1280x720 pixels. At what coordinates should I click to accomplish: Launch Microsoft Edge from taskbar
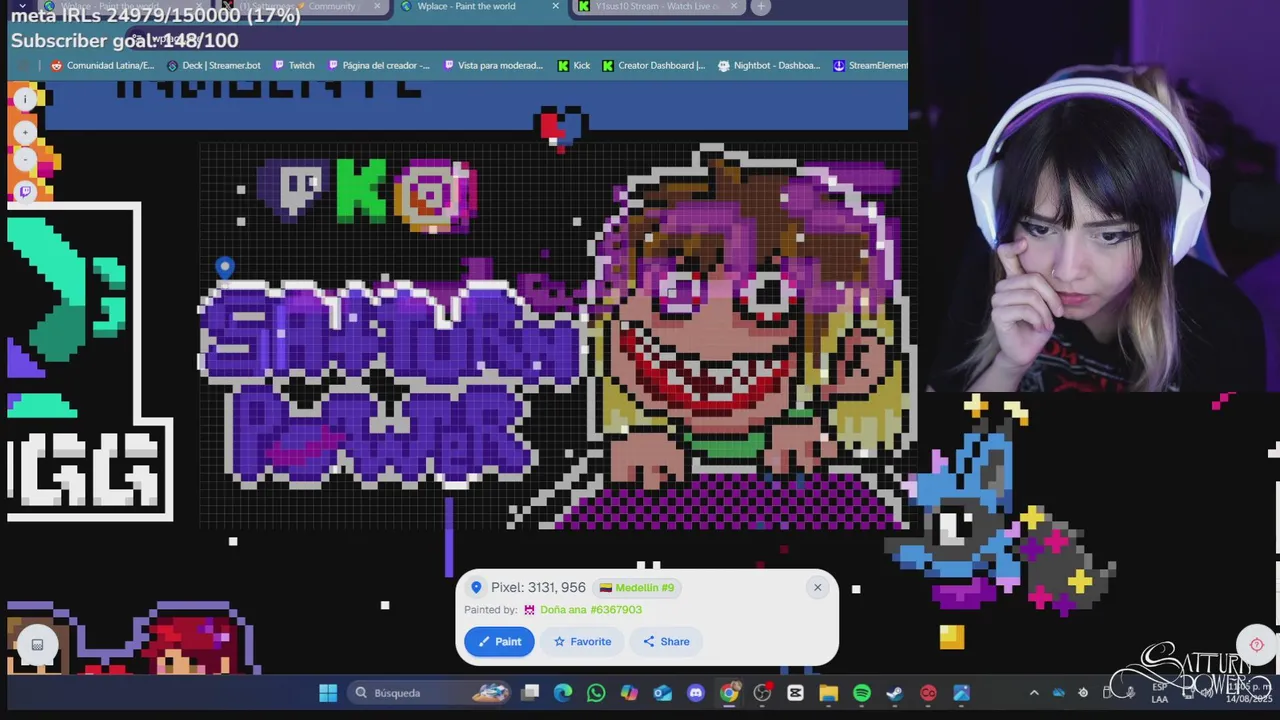point(563,692)
